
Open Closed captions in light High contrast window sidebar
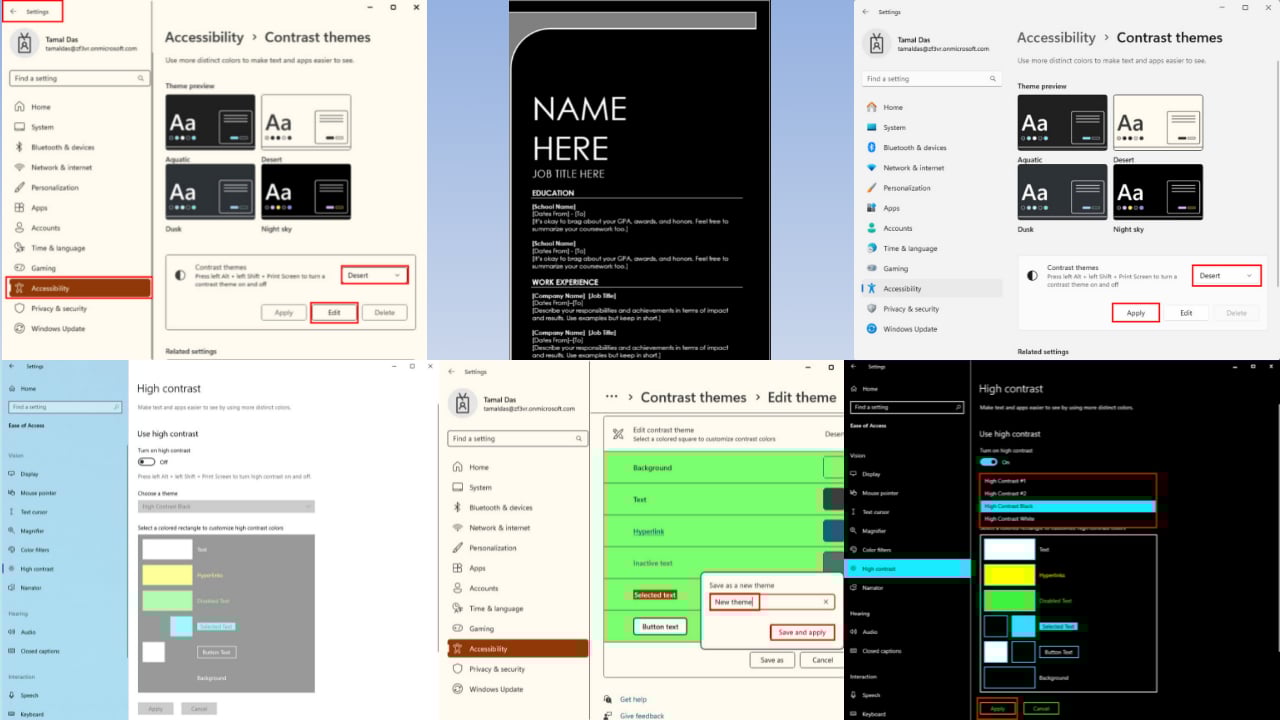(x=40, y=651)
